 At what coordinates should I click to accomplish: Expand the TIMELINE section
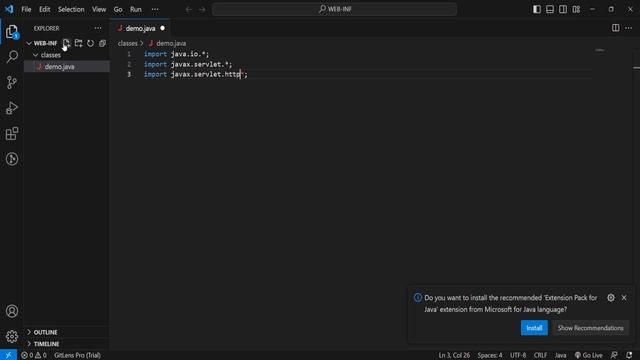pyautogui.click(x=68, y=344)
